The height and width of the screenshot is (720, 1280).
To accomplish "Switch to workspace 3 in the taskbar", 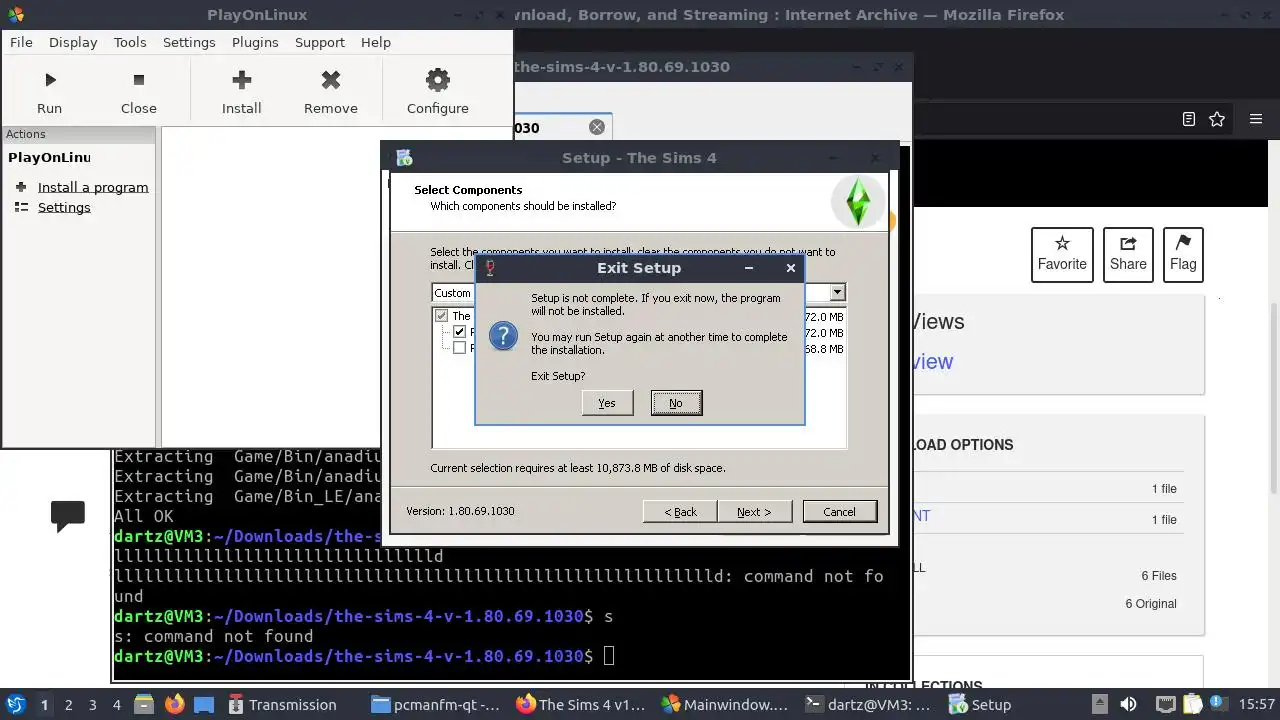I will tap(92, 704).
